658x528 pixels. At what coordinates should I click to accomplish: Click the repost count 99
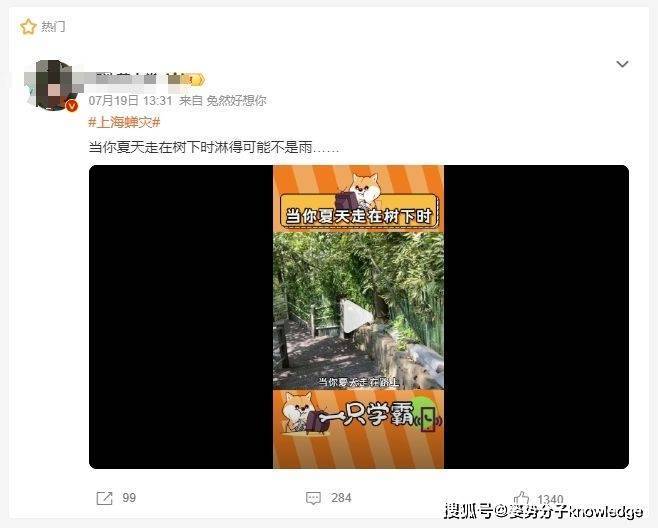[129, 498]
